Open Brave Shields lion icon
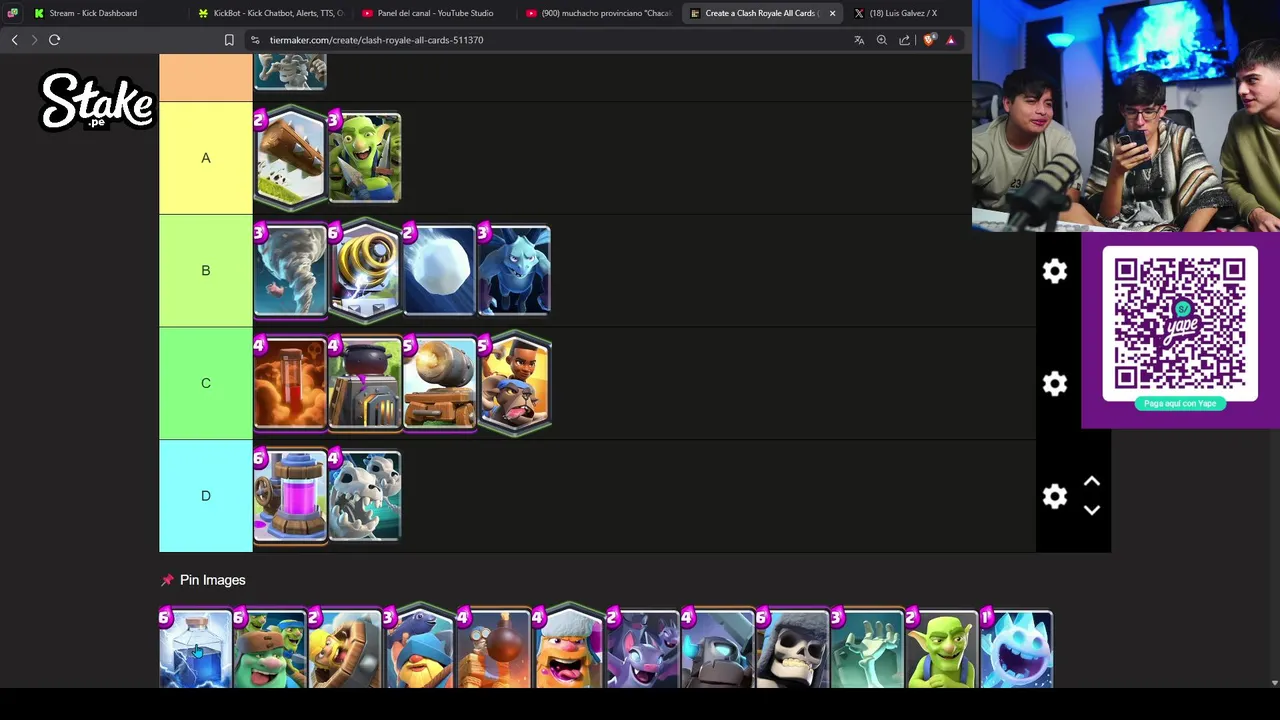The width and height of the screenshot is (1280, 720). pos(930,40)
